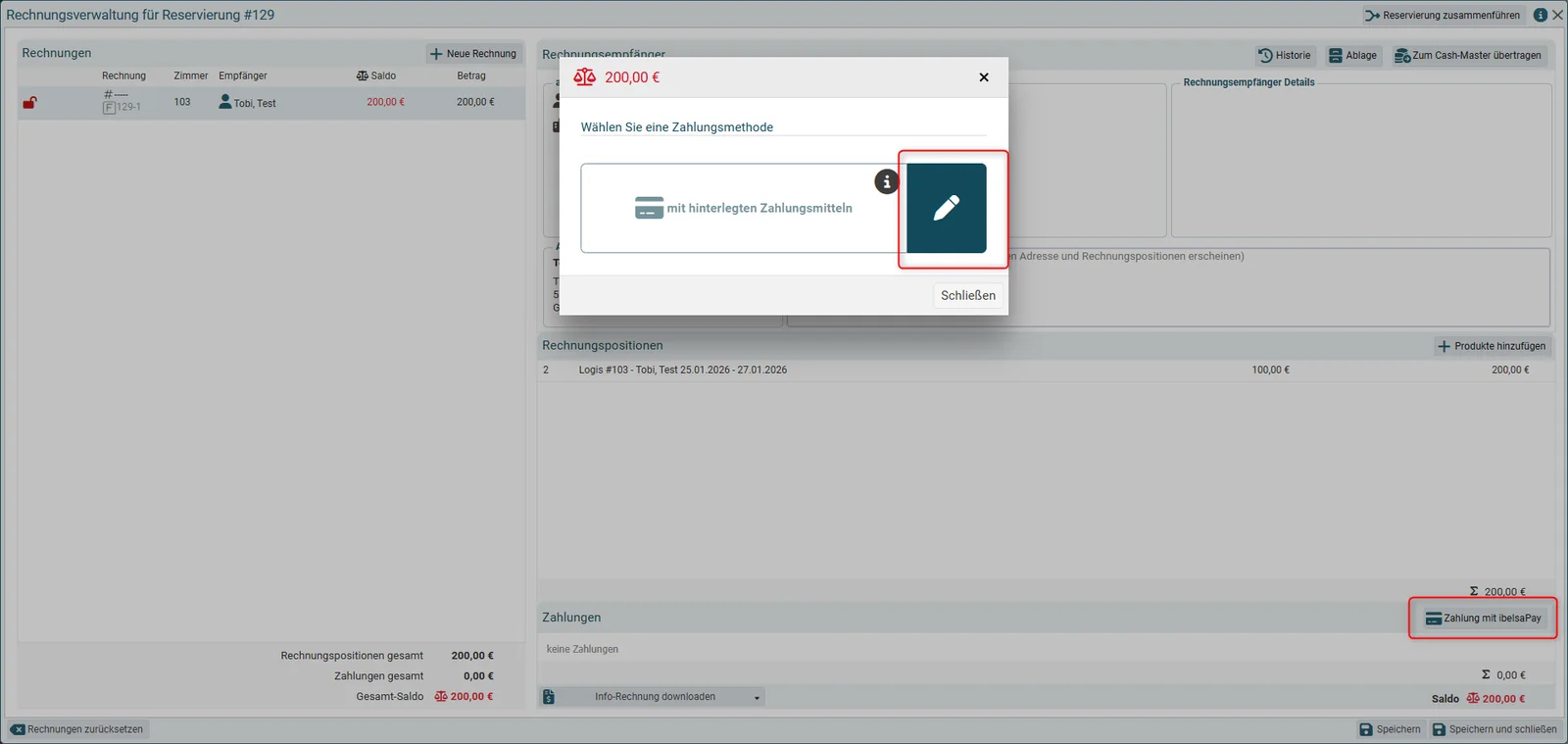
Task: Click the 'keine Zahlungen' text
Action: click(x=582, y=650)
